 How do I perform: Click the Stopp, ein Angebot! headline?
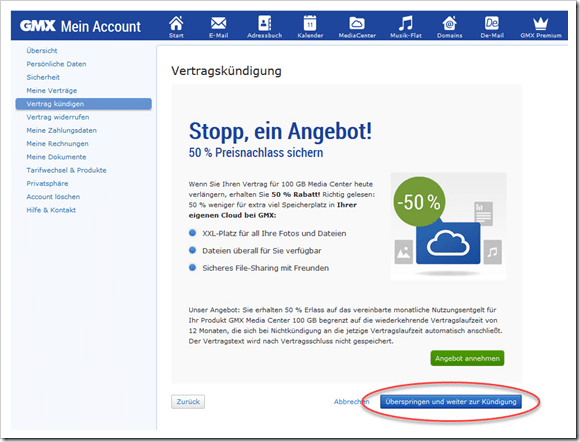280,131
